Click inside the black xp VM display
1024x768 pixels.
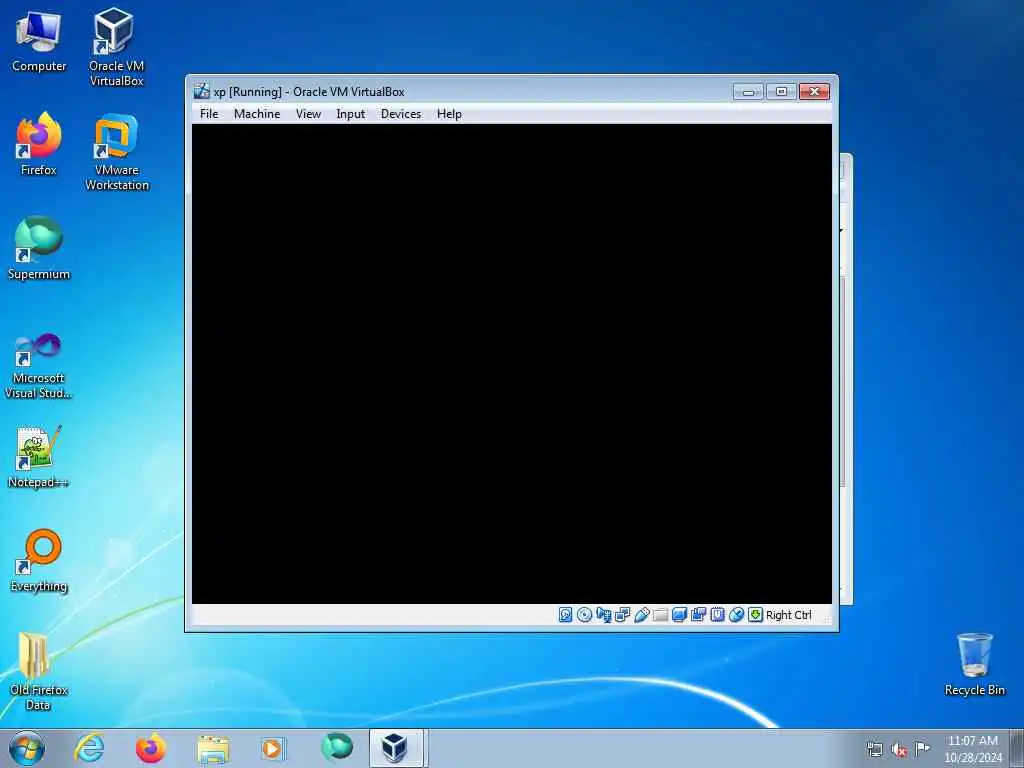coord(512,364)
